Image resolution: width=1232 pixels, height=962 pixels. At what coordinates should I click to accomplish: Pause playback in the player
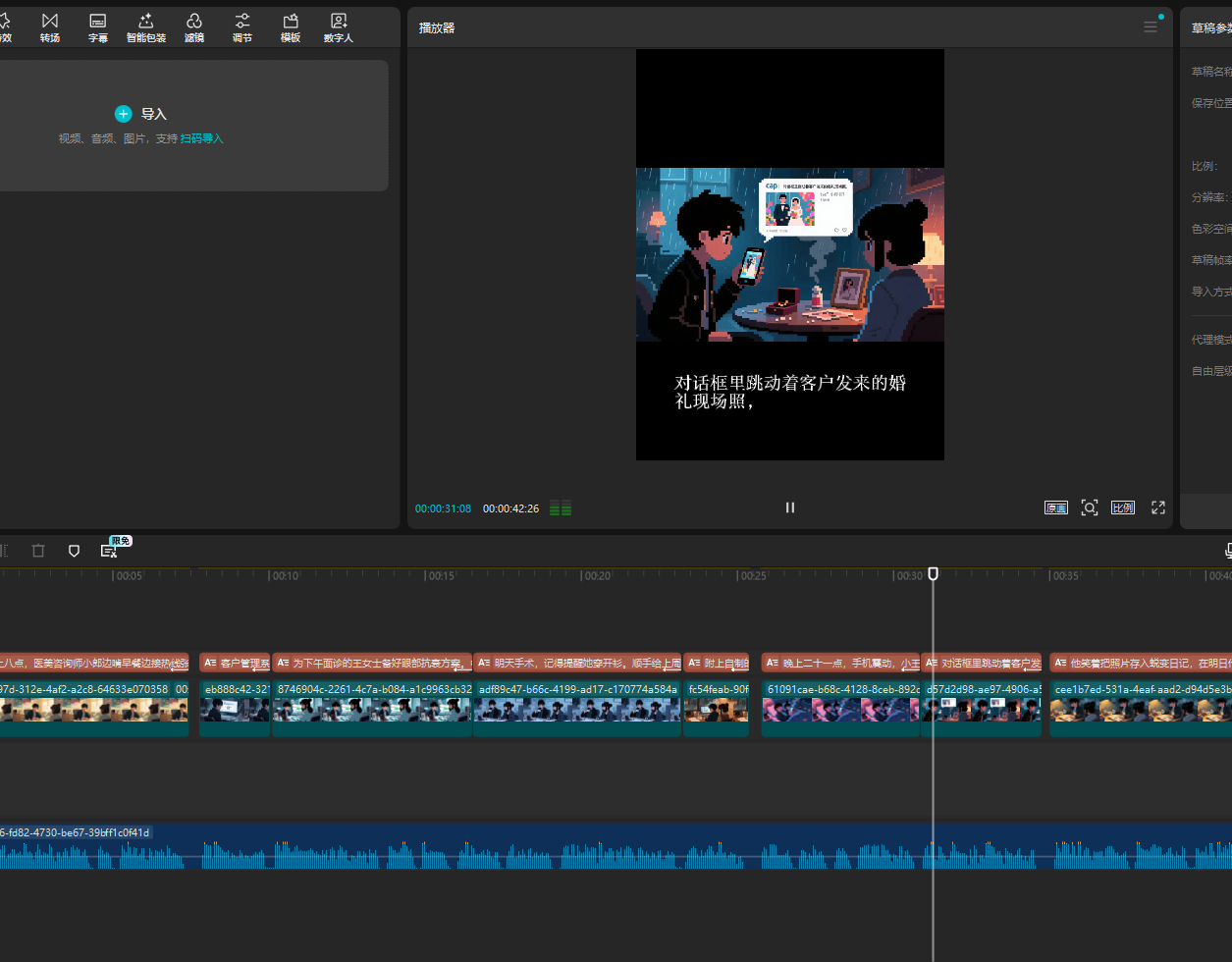coord(790,508)
